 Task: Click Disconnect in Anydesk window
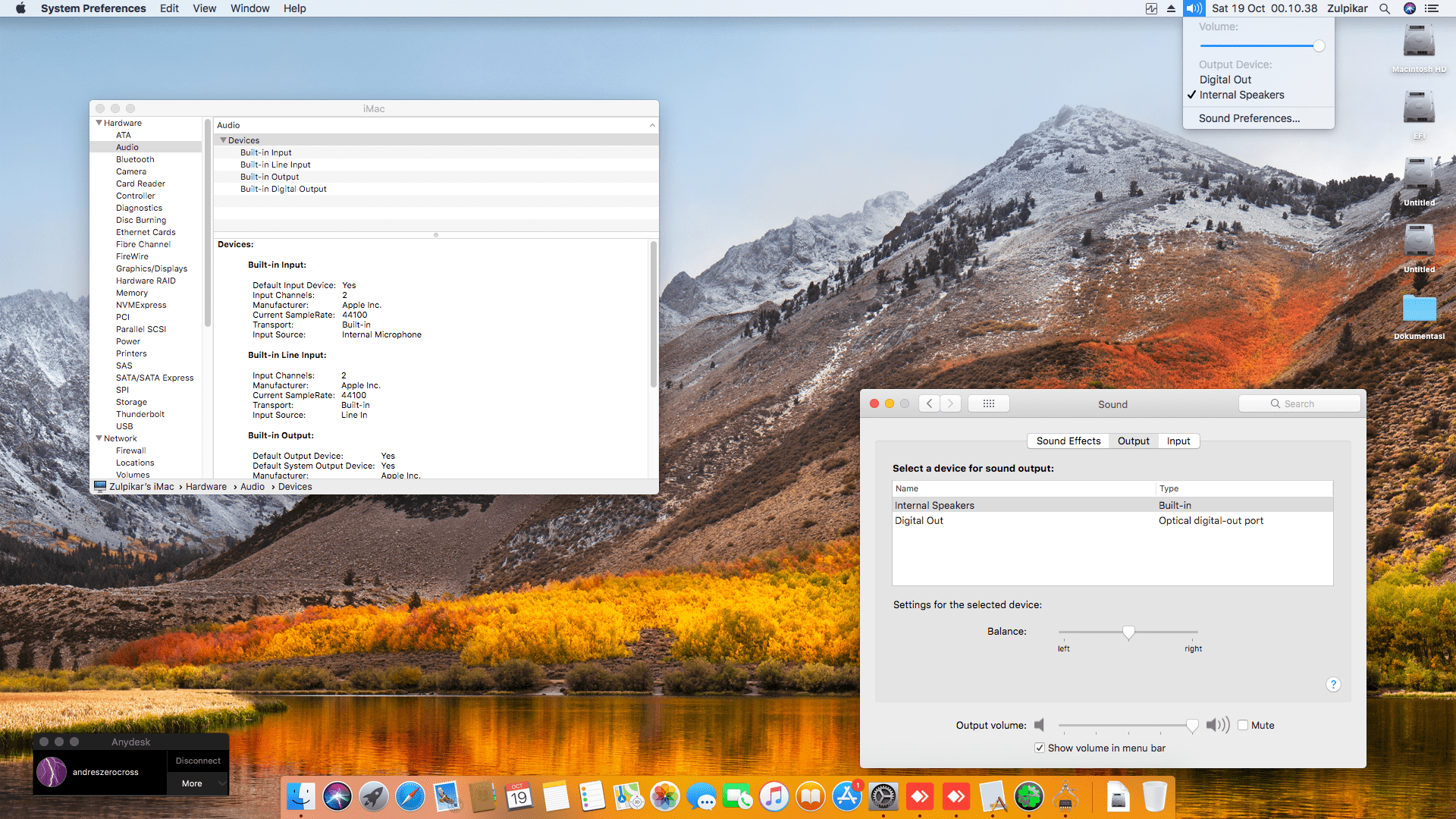tap(198, 761)
